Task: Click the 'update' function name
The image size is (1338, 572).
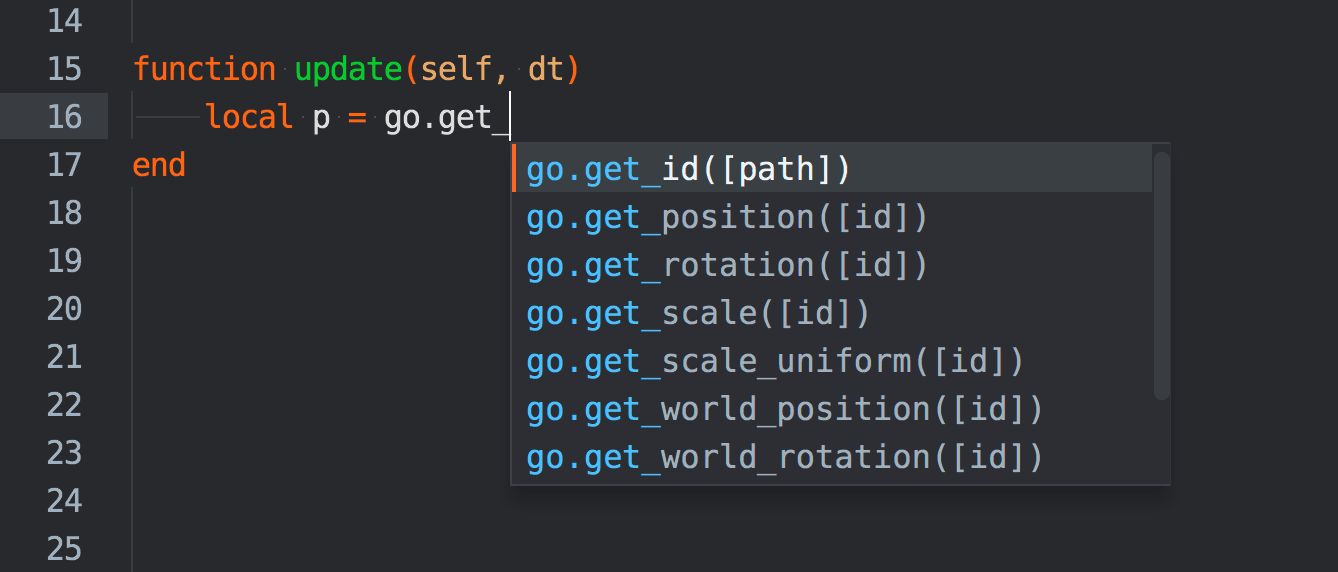Action: tap(348, 69)
